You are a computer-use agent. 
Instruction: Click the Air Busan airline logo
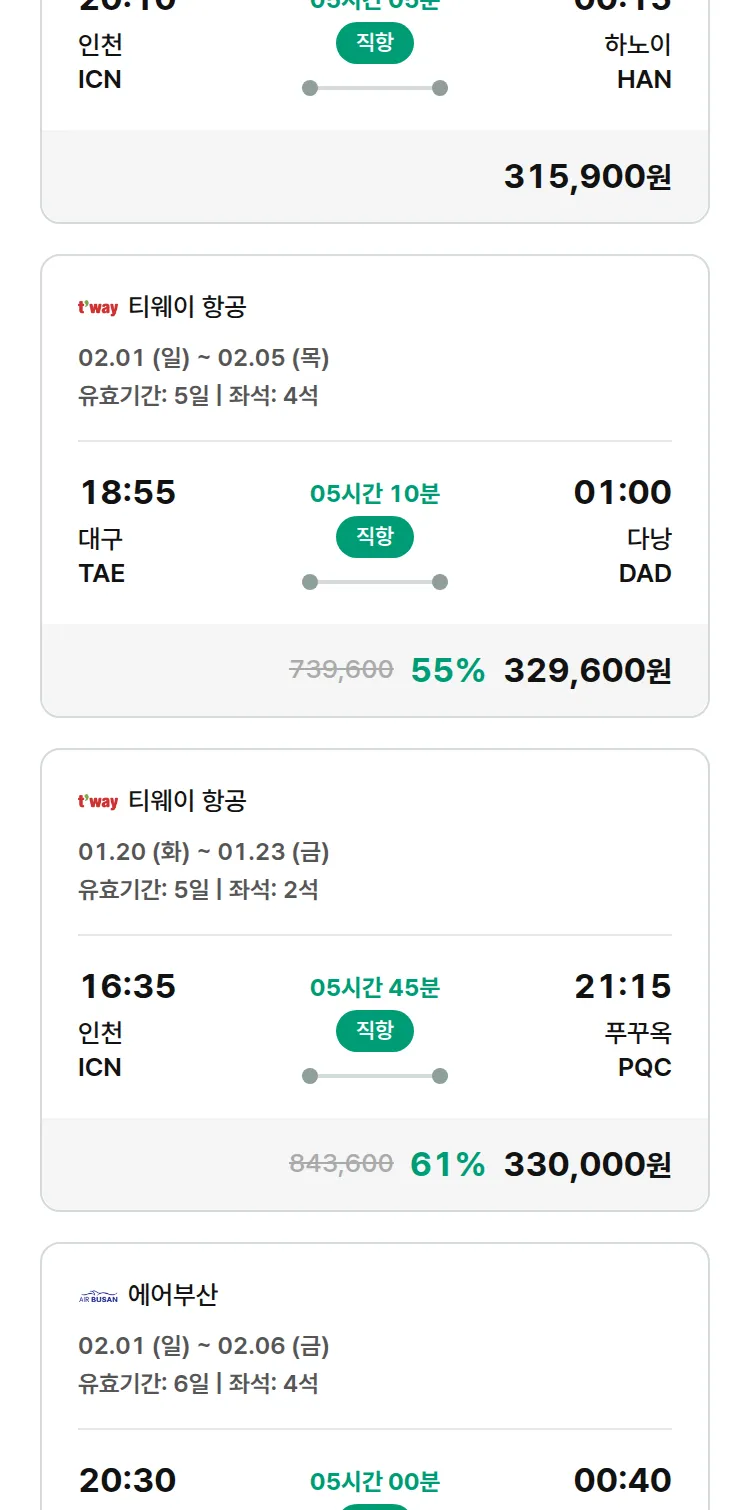click(98, 1296)
